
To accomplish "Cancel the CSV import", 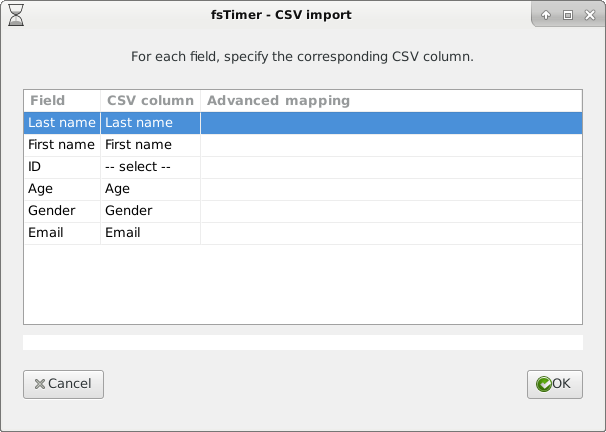I will (63, 384).
